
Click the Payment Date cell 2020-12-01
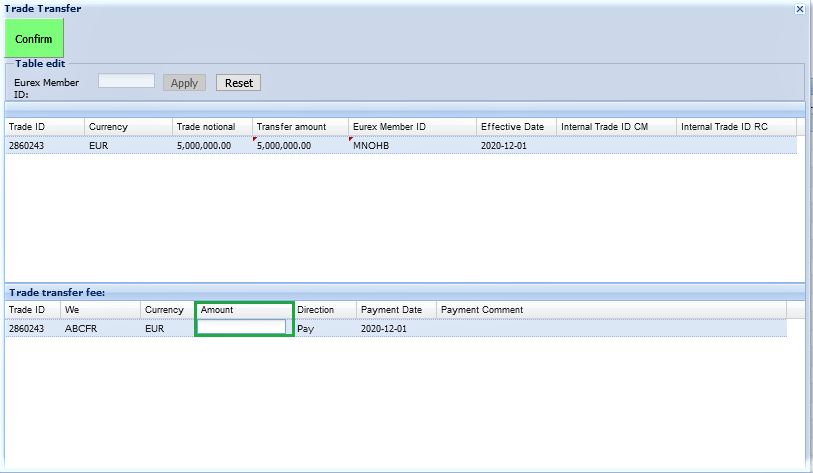click(x=395, y=328)
